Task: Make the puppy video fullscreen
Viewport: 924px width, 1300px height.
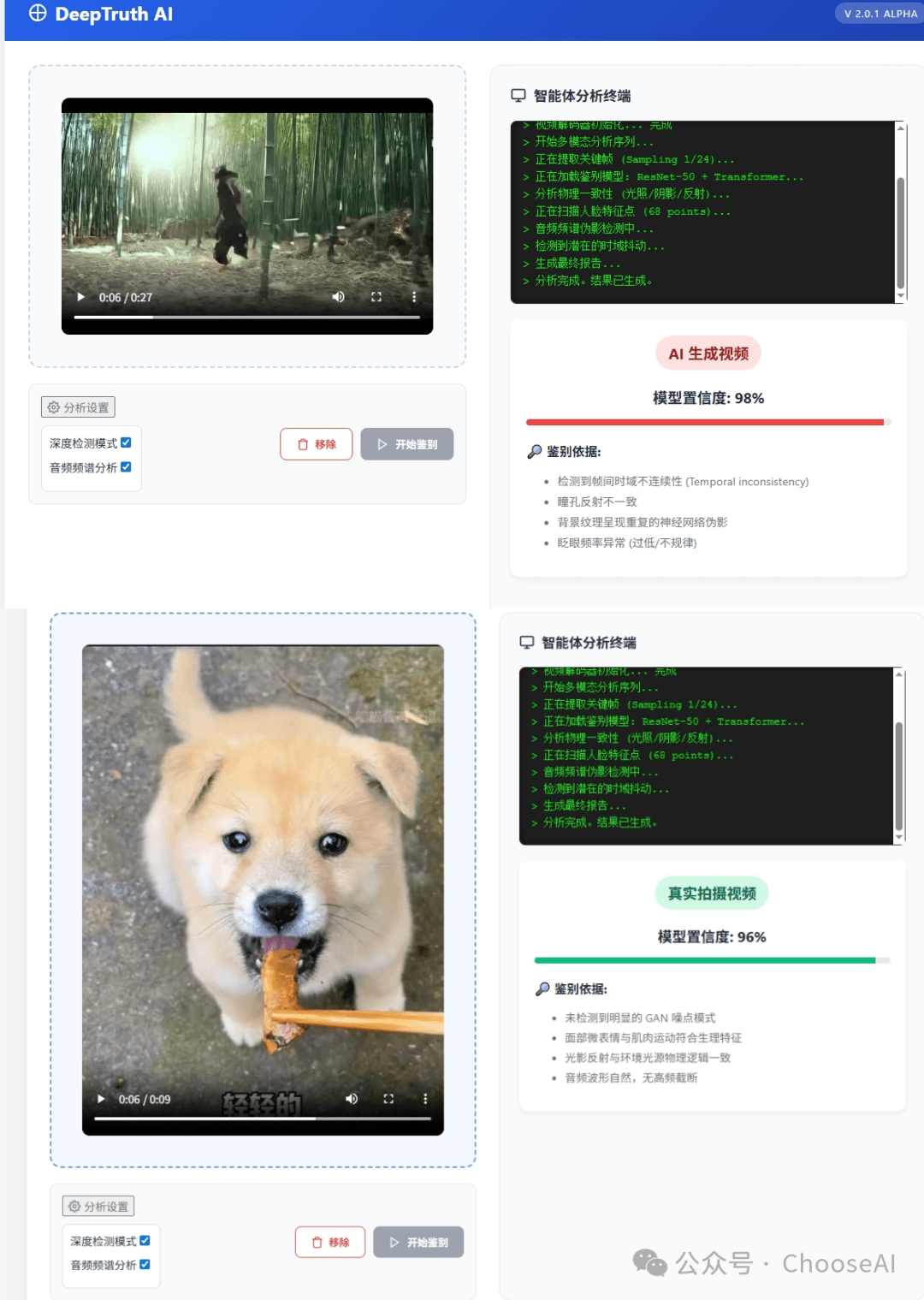Action: [x=388, y=1099]
